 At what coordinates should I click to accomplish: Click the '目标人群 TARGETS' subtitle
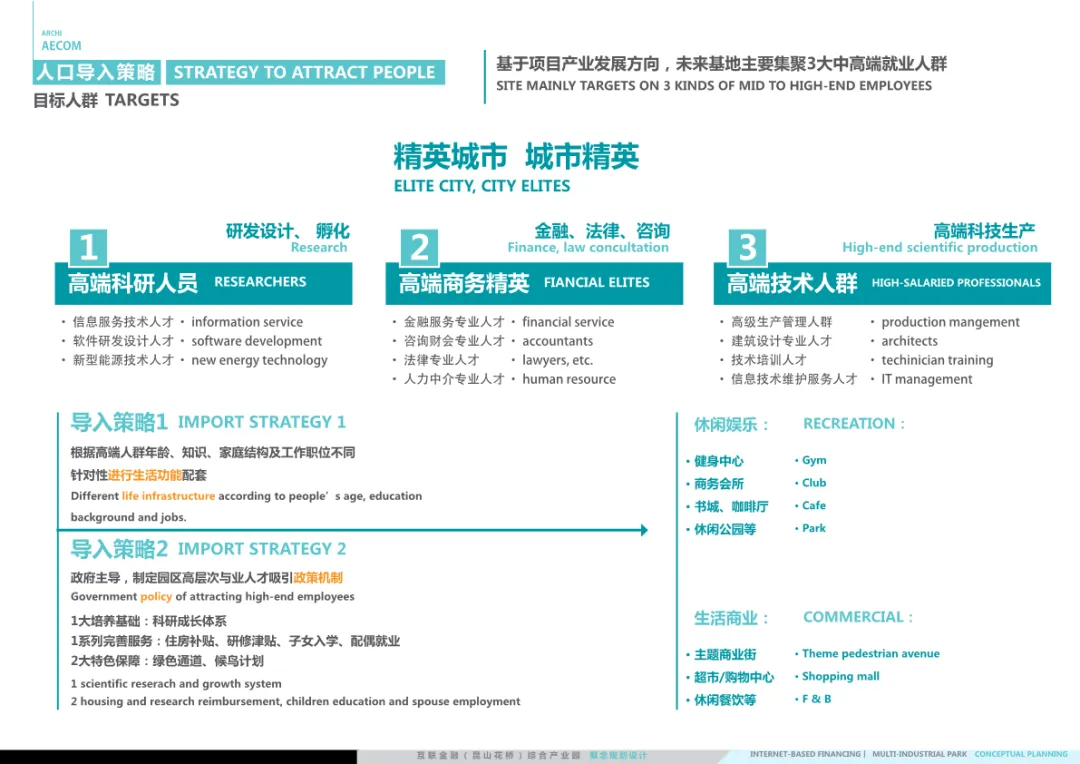106,101
